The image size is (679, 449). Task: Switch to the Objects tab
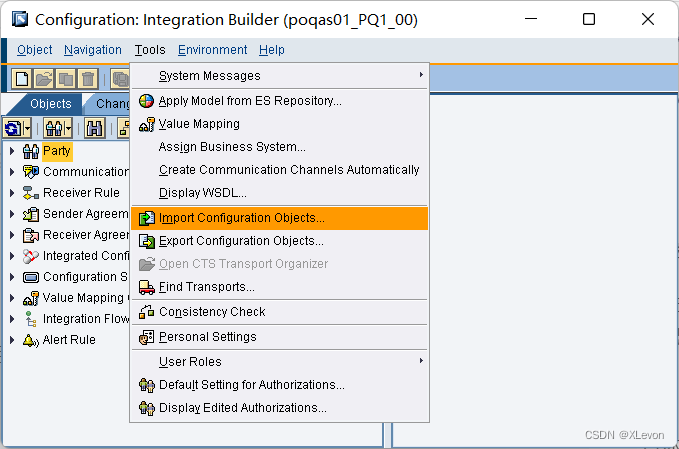(51, 104)
